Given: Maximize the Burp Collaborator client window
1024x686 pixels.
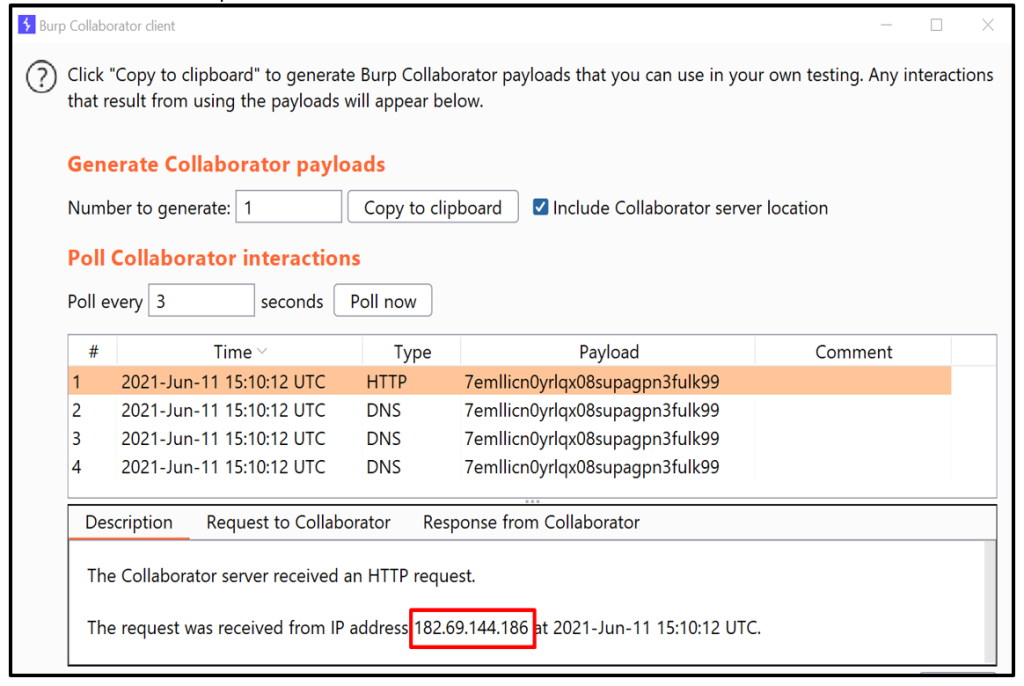Looking at the screenshot, I should point(936,25).
